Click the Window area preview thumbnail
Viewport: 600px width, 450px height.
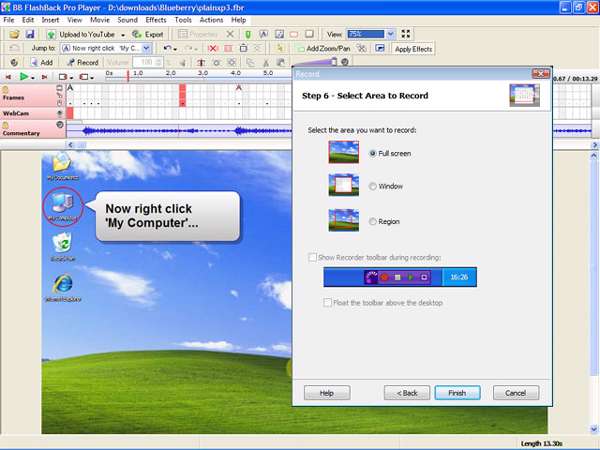pos(344,185)
